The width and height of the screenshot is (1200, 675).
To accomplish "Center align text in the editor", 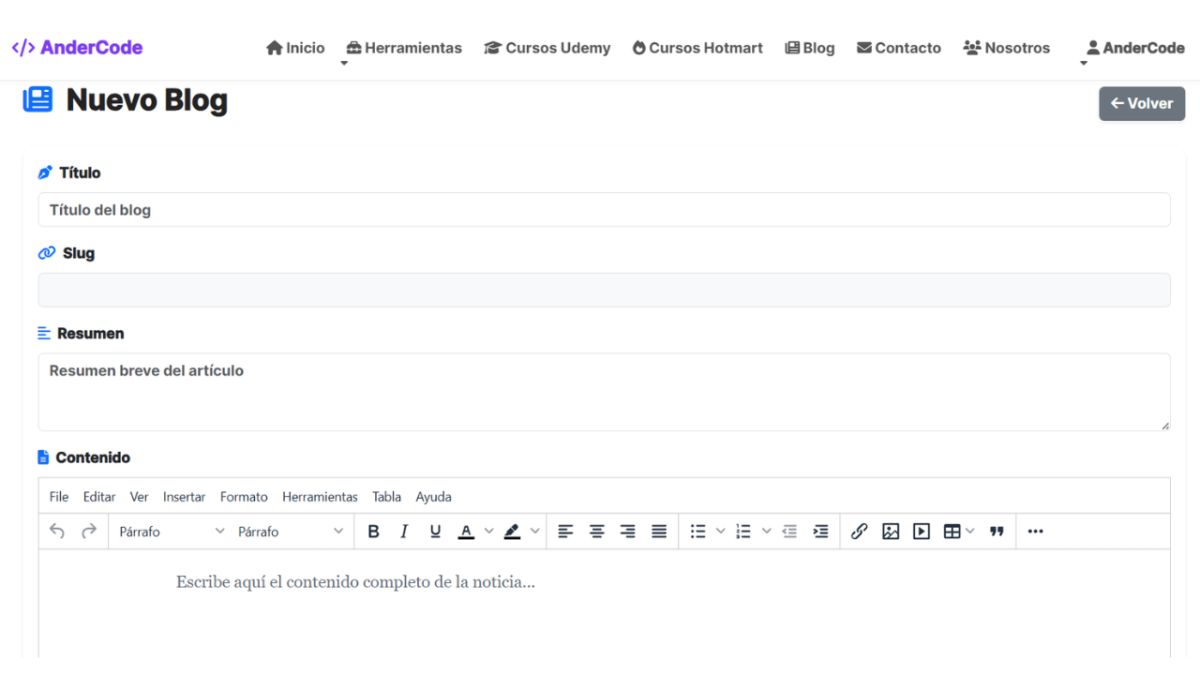I will click(x=597, y=532).
